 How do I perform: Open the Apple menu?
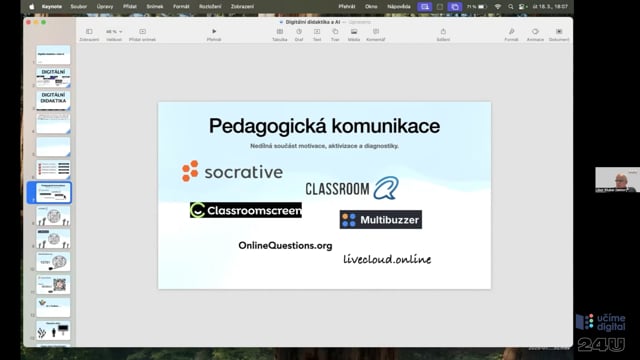31,7
